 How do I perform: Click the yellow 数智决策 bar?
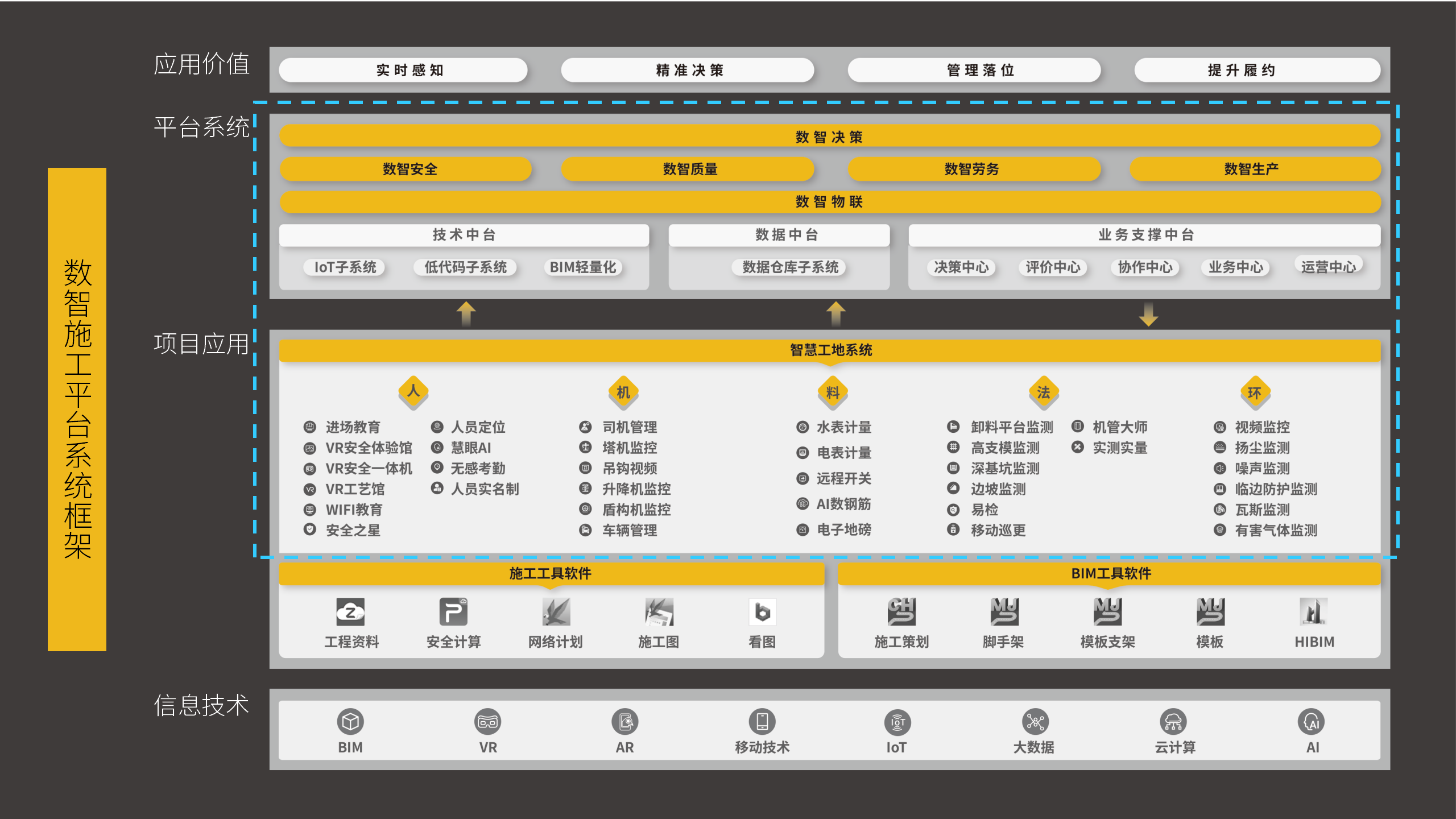829,136
